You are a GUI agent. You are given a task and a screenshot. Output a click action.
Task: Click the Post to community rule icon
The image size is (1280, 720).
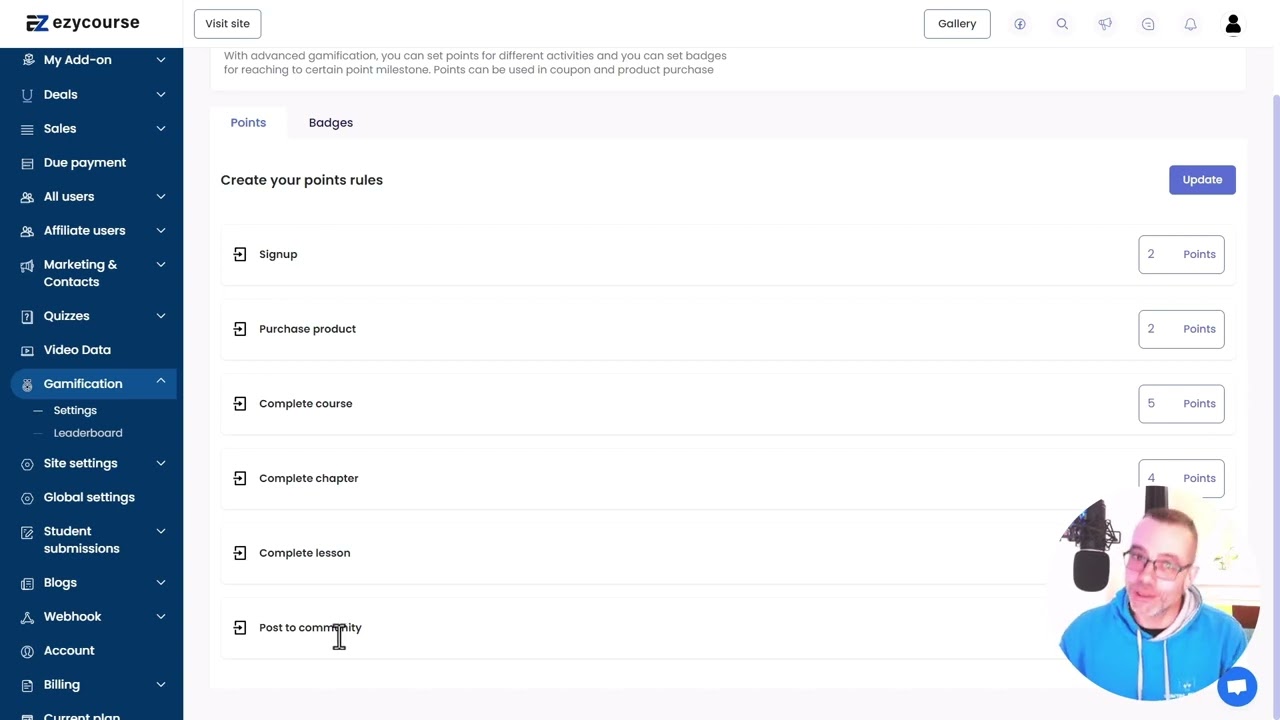point(240,628)
